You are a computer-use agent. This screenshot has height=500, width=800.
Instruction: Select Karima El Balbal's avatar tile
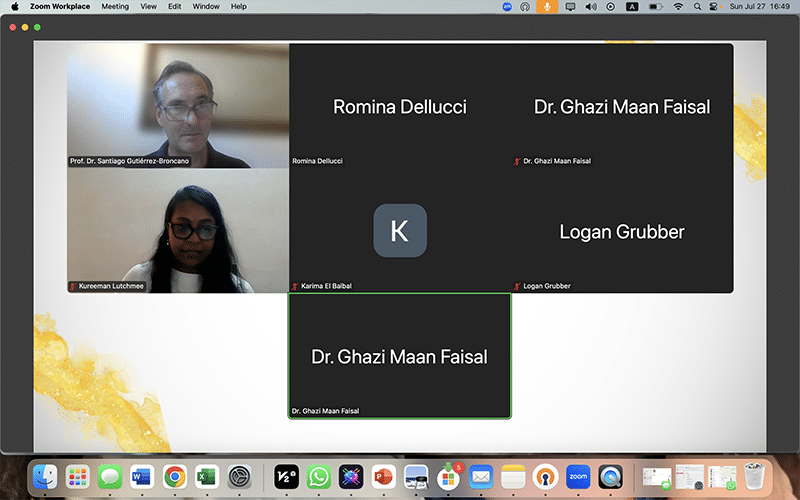click(x=399, y=231)
